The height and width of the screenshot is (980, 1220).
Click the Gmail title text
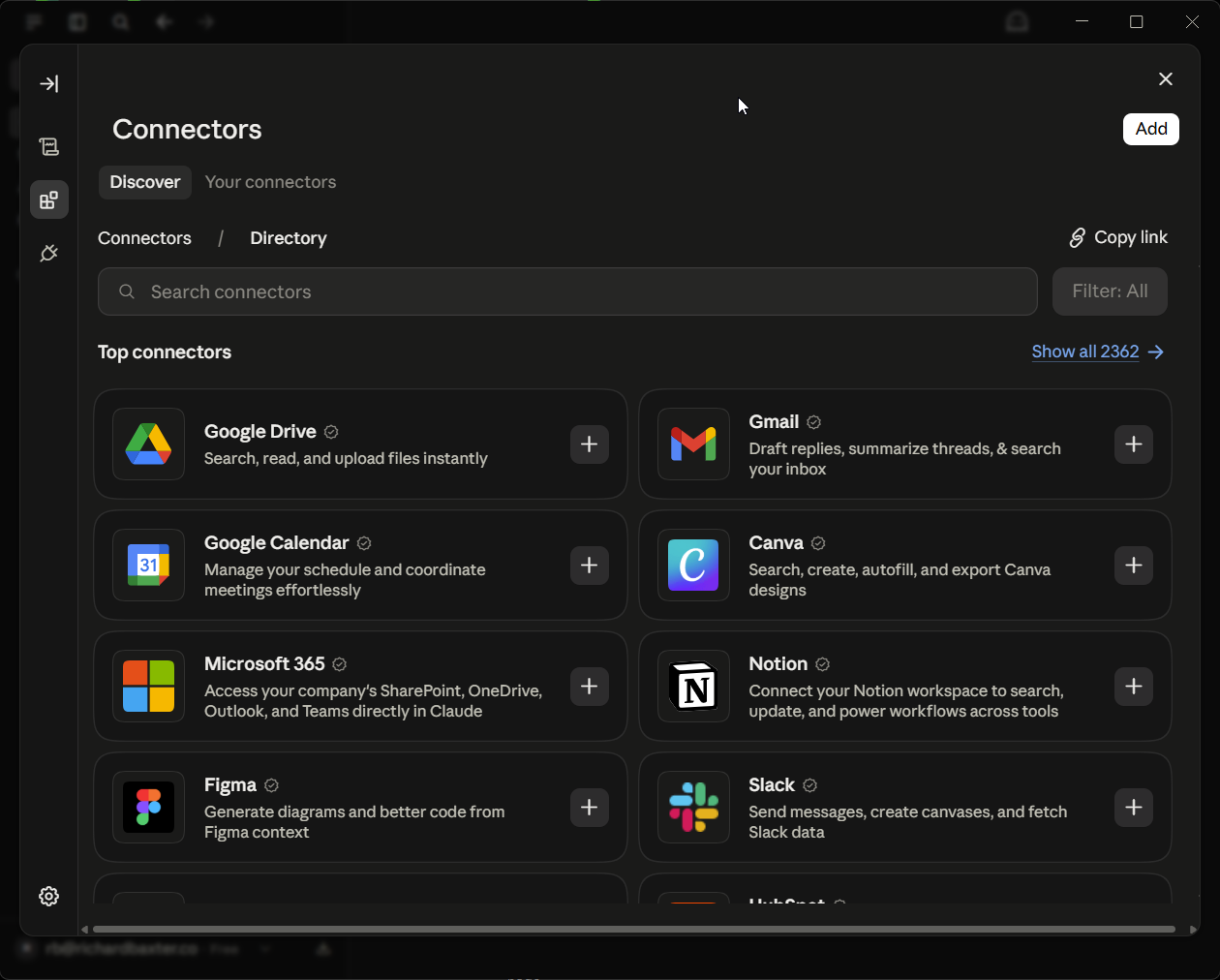coord(774,422)
